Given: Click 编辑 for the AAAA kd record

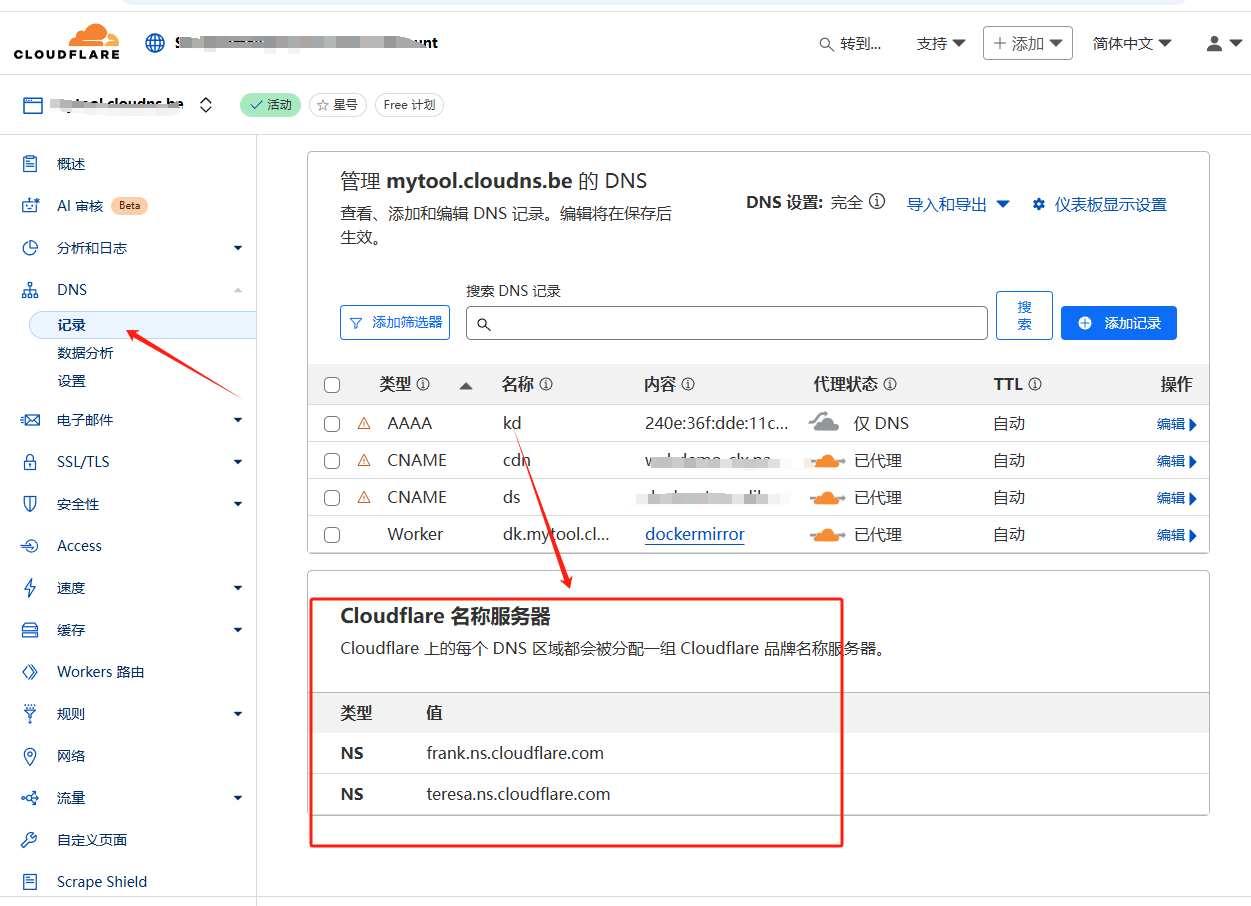Looking at the screenshot, I should (x=1177, y=424).
